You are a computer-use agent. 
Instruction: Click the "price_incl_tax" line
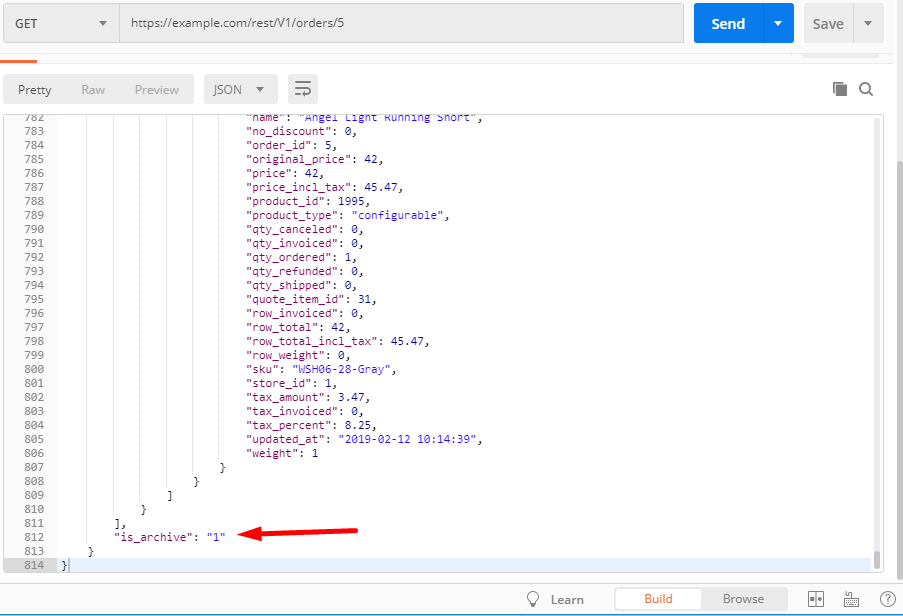coord(325,187)
